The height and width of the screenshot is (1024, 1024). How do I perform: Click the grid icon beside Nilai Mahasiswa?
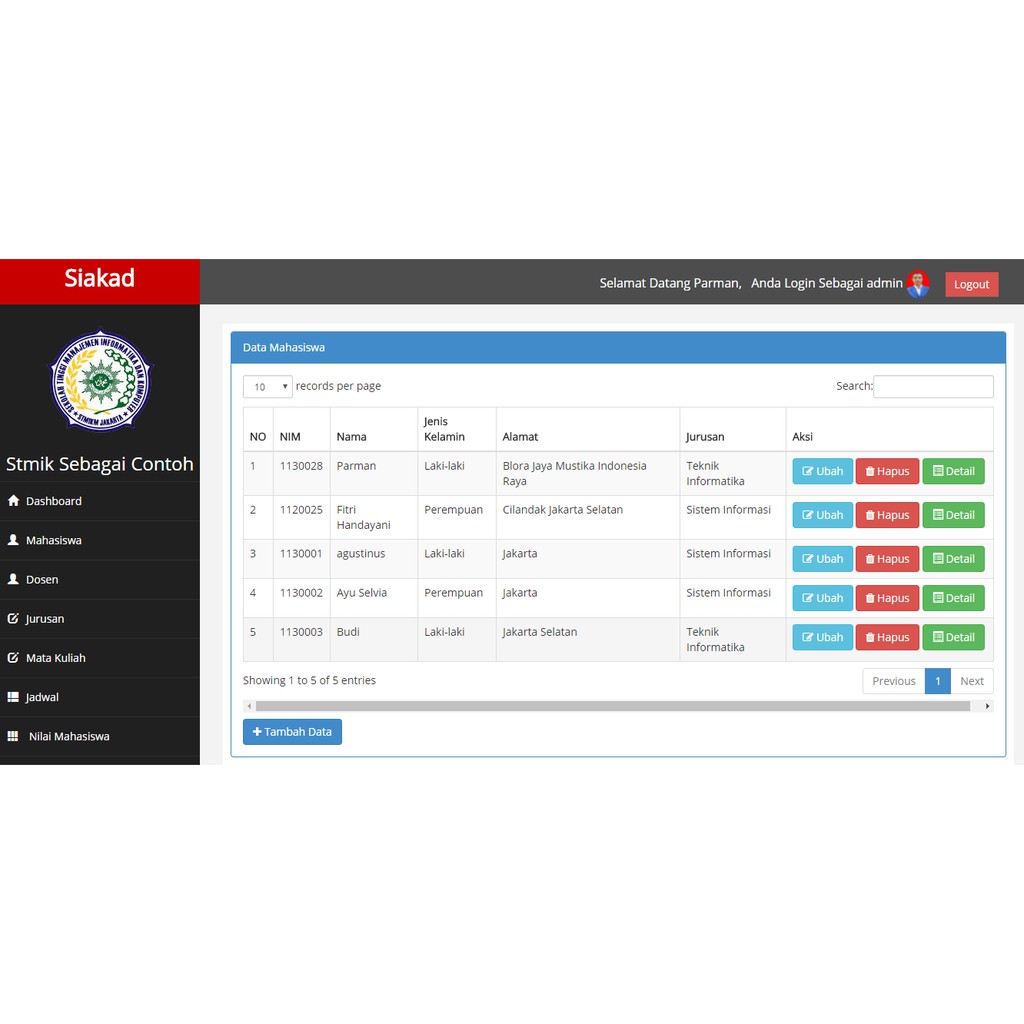point(13,736)
